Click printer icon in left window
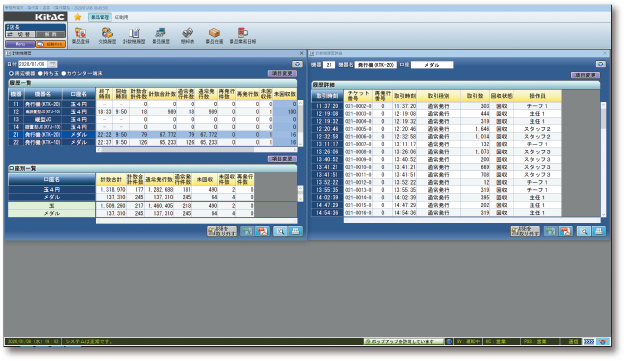Viewport: 624px width, 361px height. [x=295, y=231]
